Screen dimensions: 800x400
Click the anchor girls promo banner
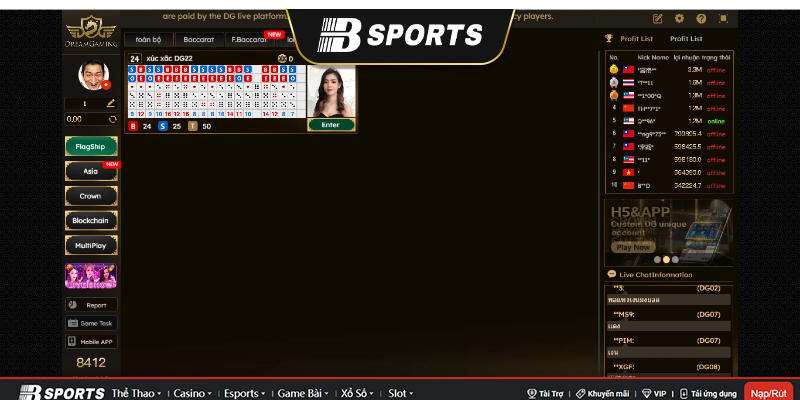point(91,276)
